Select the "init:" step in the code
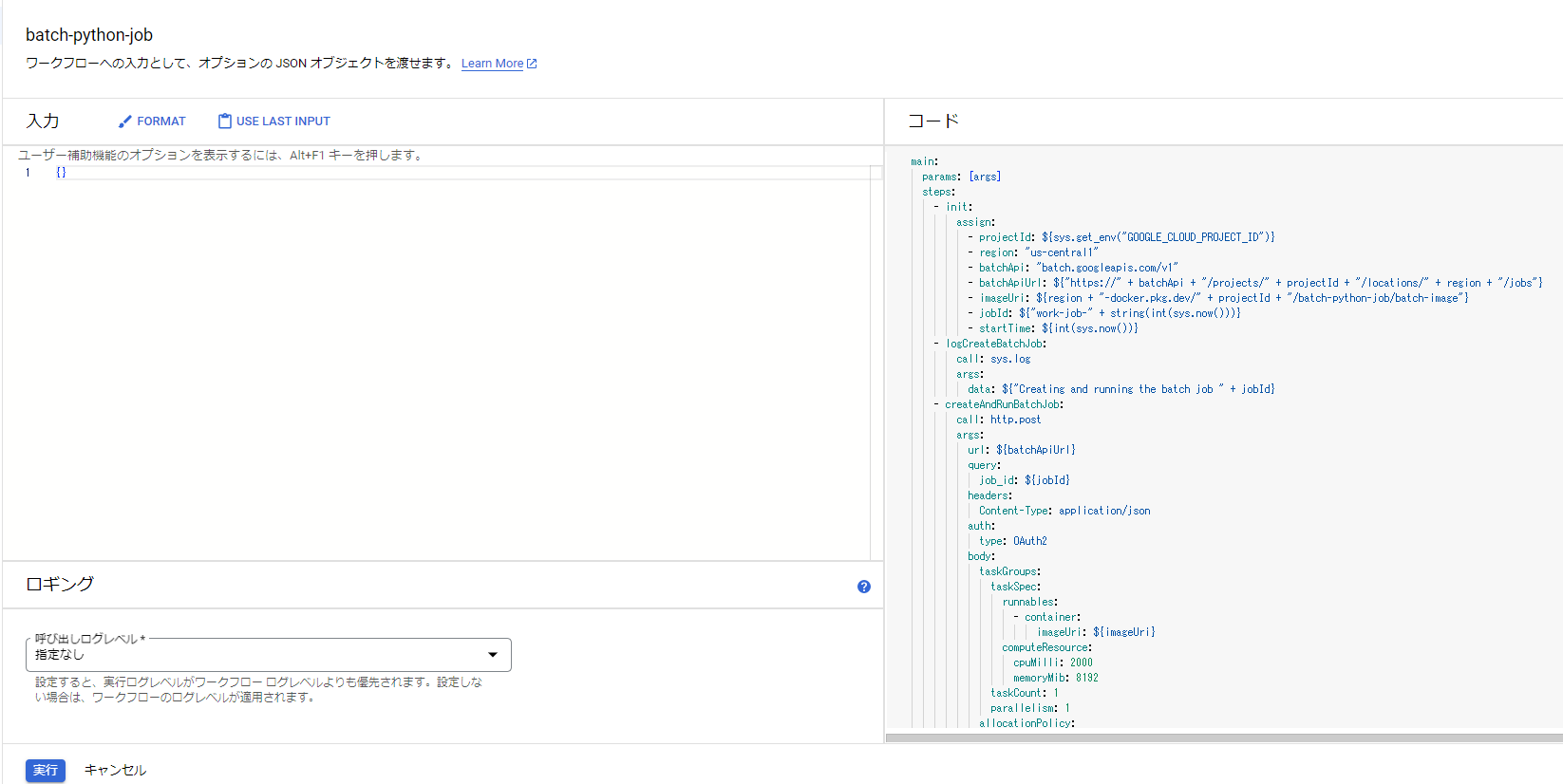The width and height of the screenshot is (1563, 784). pyautogui.click(x=958, y=207)
